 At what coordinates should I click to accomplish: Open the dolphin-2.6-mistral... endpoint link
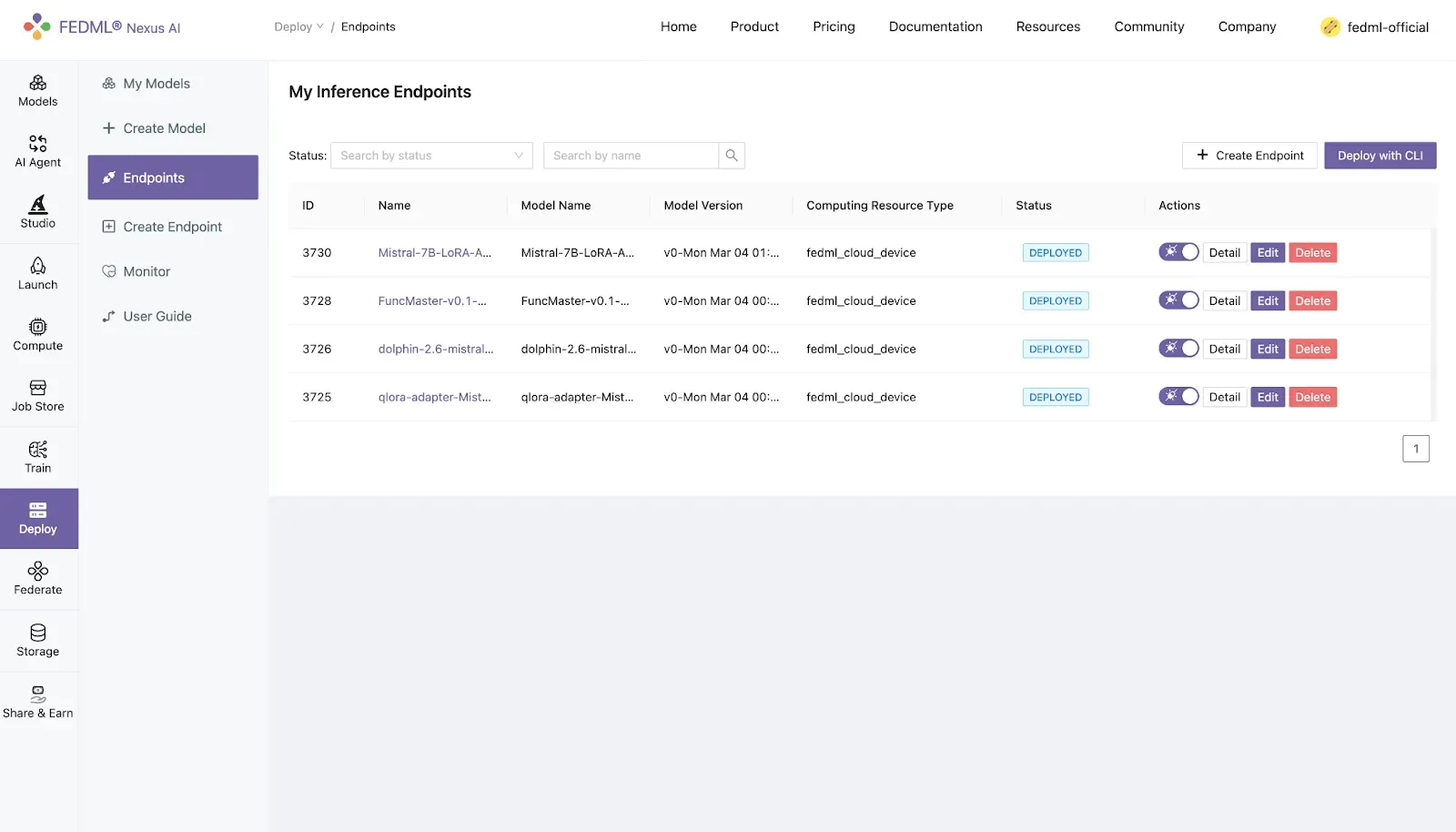pyautogui.click(x=436, y=350)
